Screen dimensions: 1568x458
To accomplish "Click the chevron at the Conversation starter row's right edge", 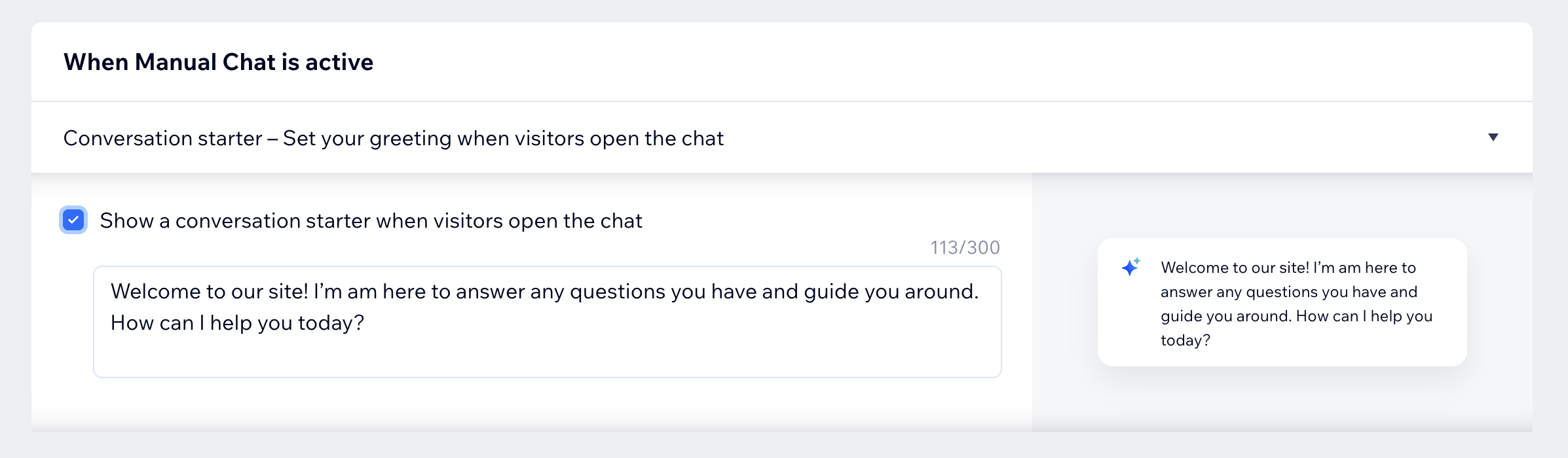I will click(x=1494, y=137).
